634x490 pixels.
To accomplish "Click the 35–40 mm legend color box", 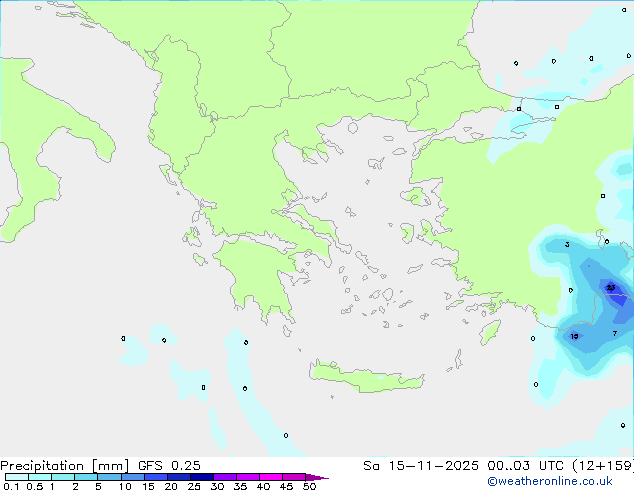I will pos(247,477).
